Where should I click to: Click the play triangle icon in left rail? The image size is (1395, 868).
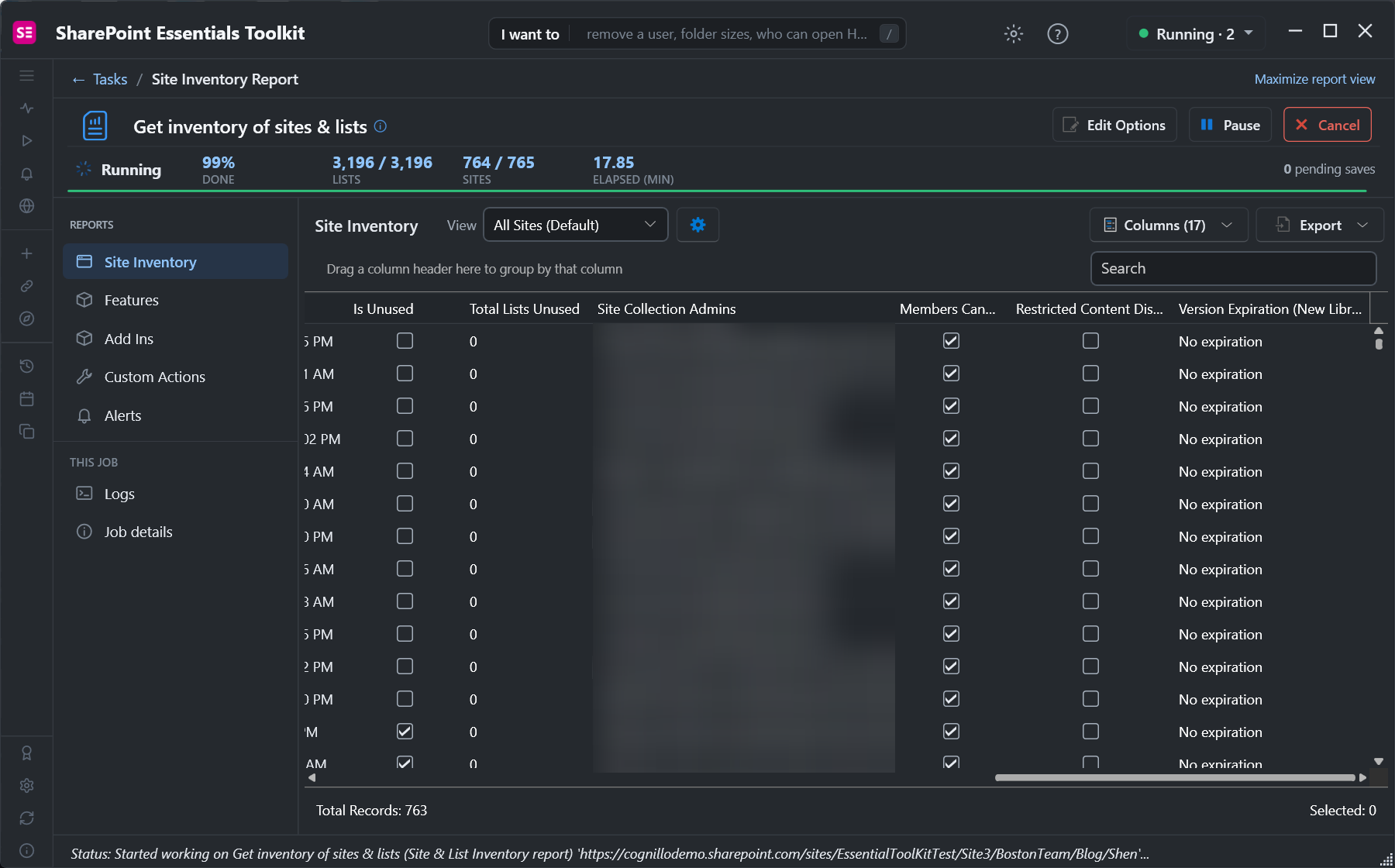pos(26,141)
